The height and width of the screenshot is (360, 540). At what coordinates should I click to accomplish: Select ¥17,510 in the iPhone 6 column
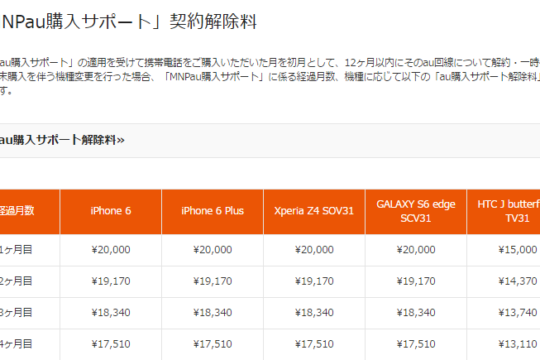(111, 344)
